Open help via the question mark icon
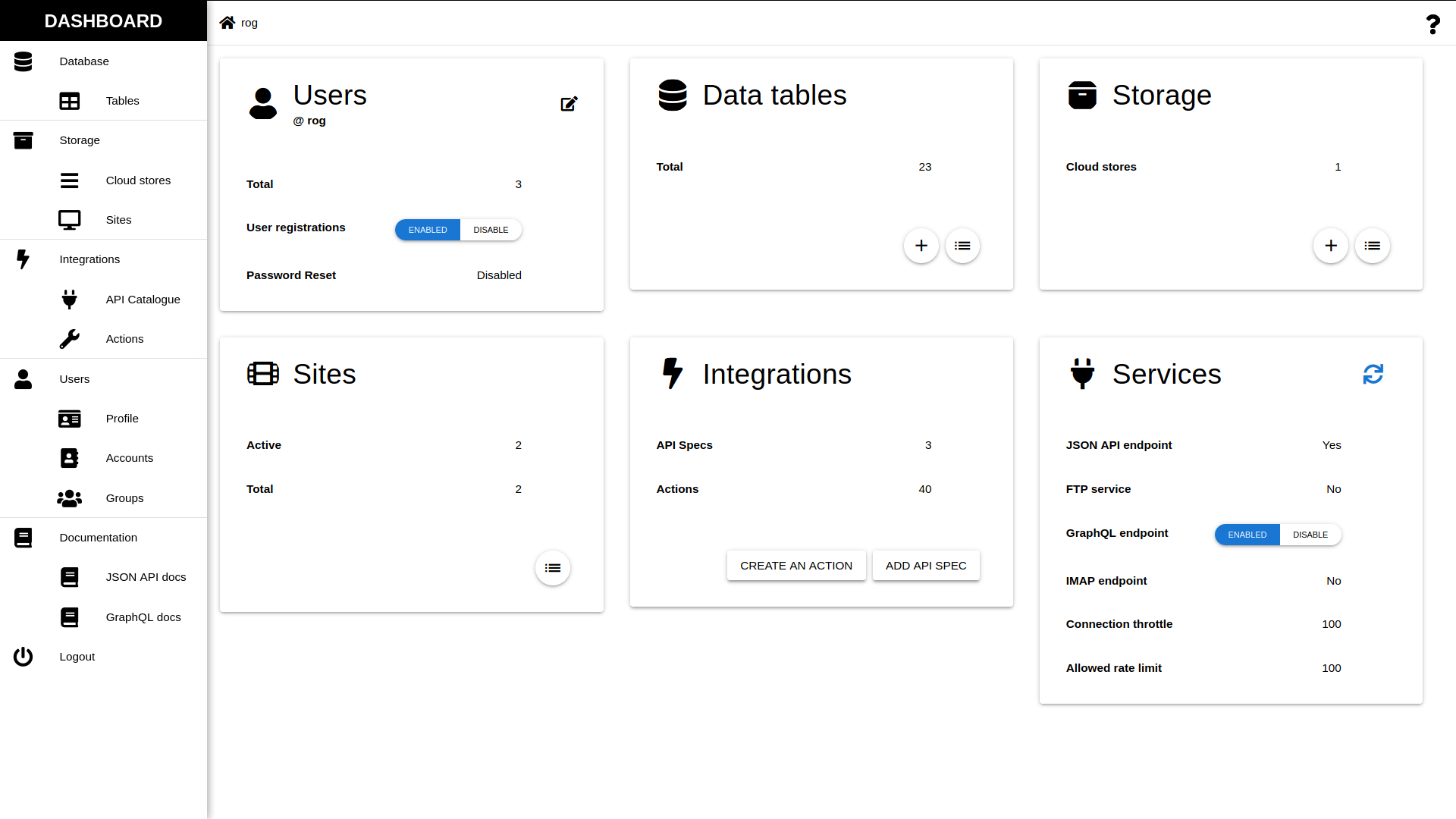1456x819 pixels. coord(1432,24)
